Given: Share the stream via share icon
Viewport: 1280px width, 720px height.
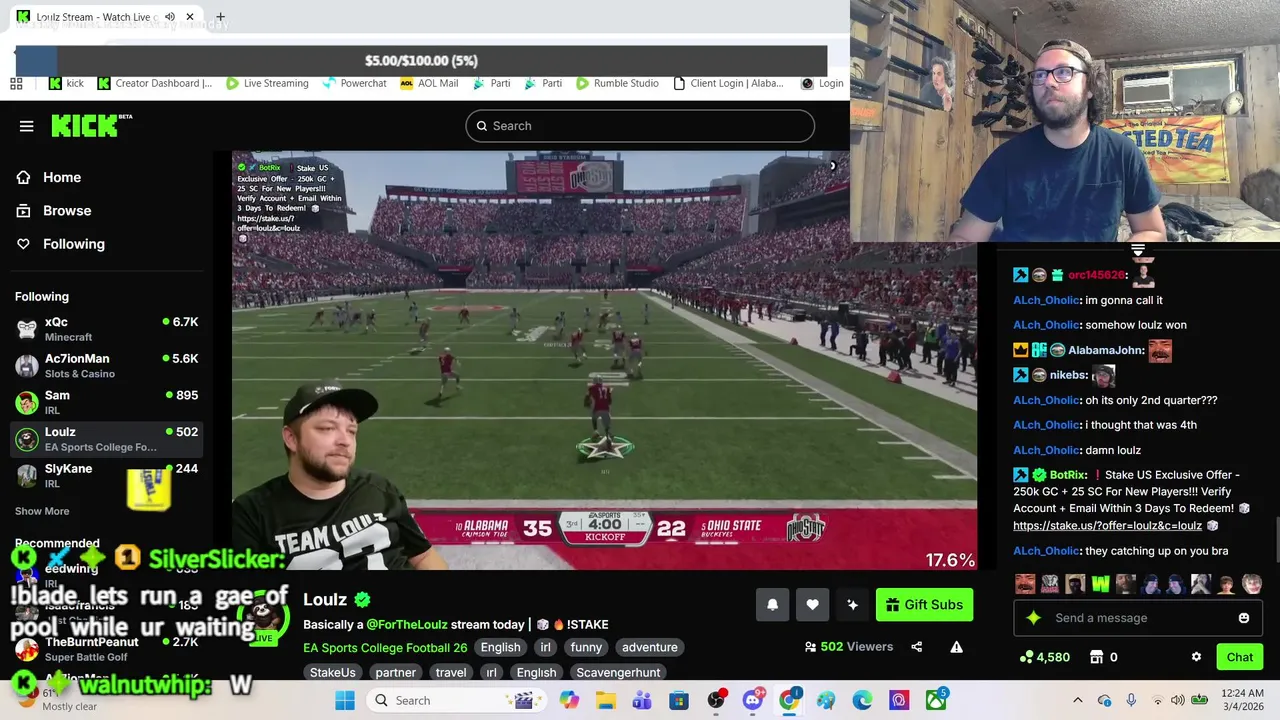Looking at the screenshot, I should tap(916, 647).
